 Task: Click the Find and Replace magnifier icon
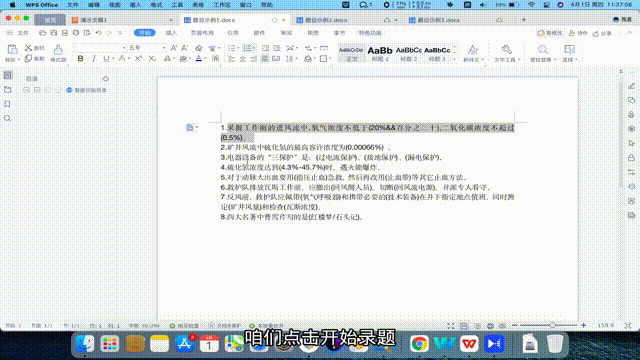[x=542, y=50]
